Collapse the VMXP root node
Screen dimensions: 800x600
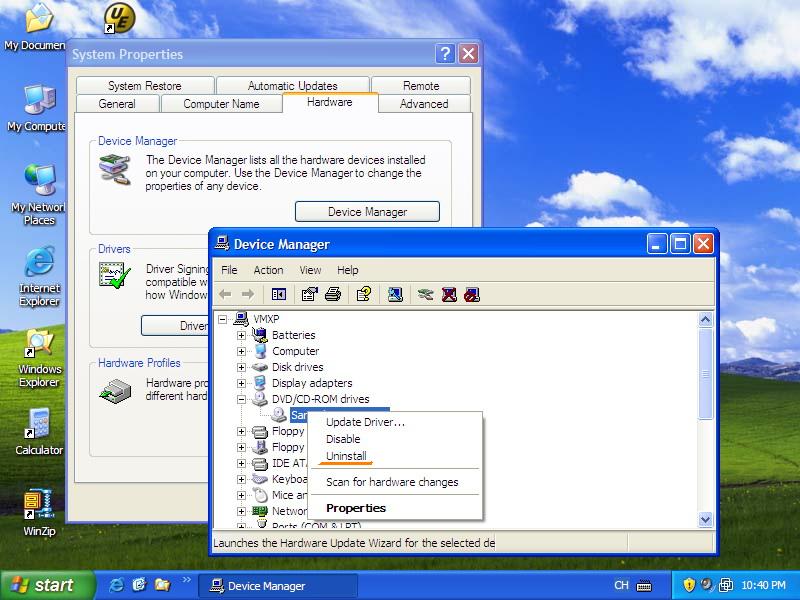coord(222,319)
